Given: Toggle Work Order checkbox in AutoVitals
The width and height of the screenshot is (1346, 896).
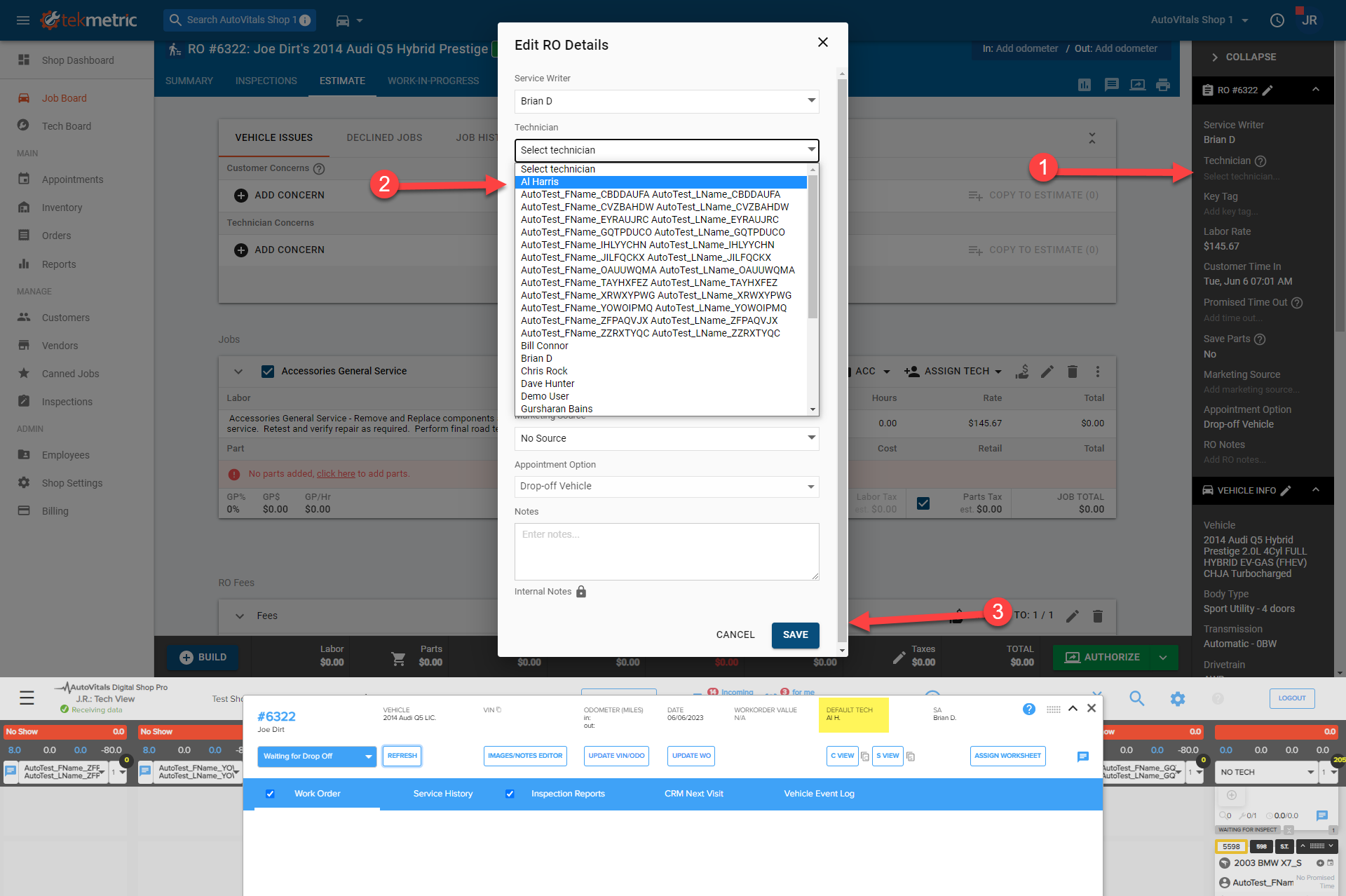Looking at the screenshot, I should coord(270,794).
